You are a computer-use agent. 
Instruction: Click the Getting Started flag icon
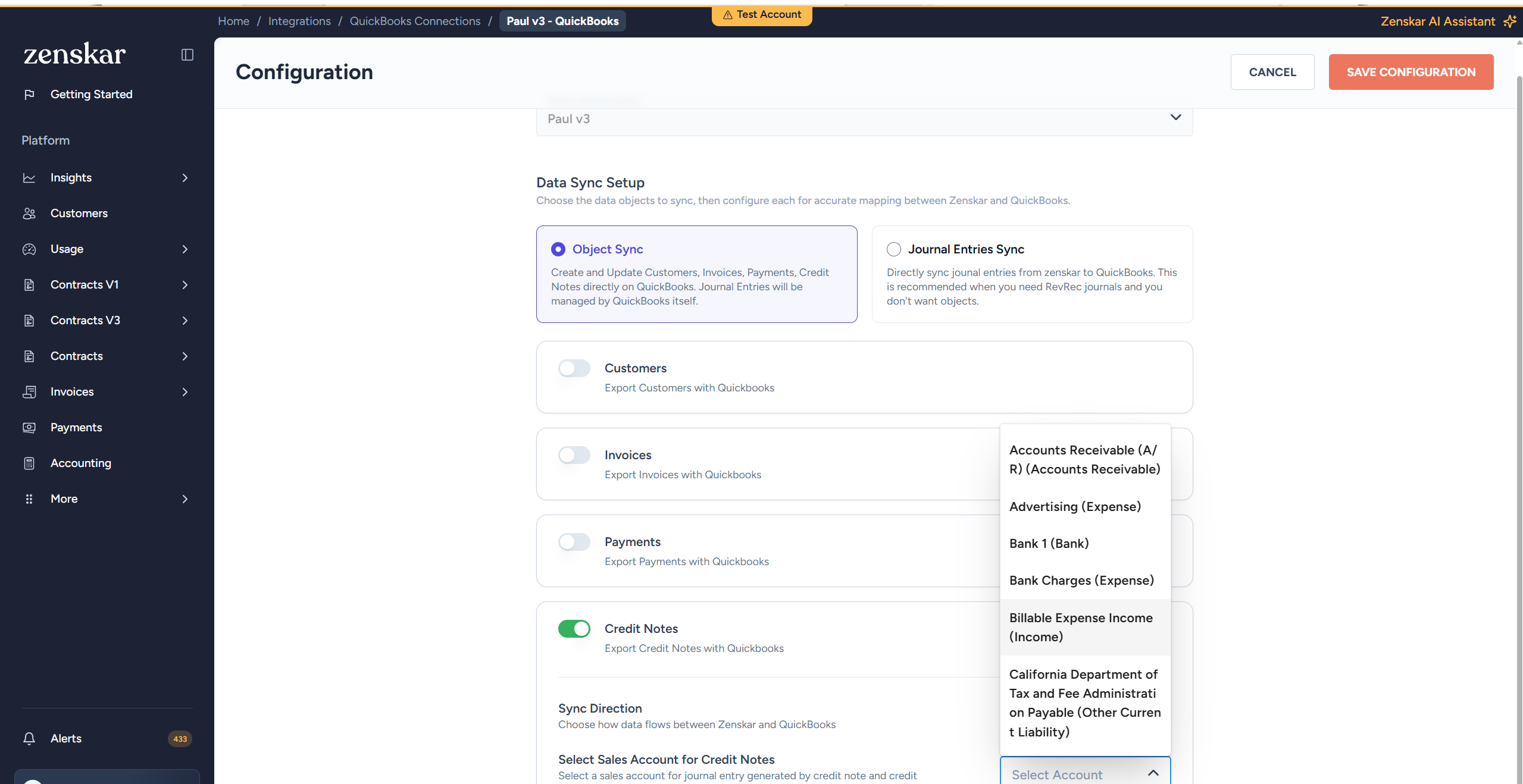click(x=29, y=95)
